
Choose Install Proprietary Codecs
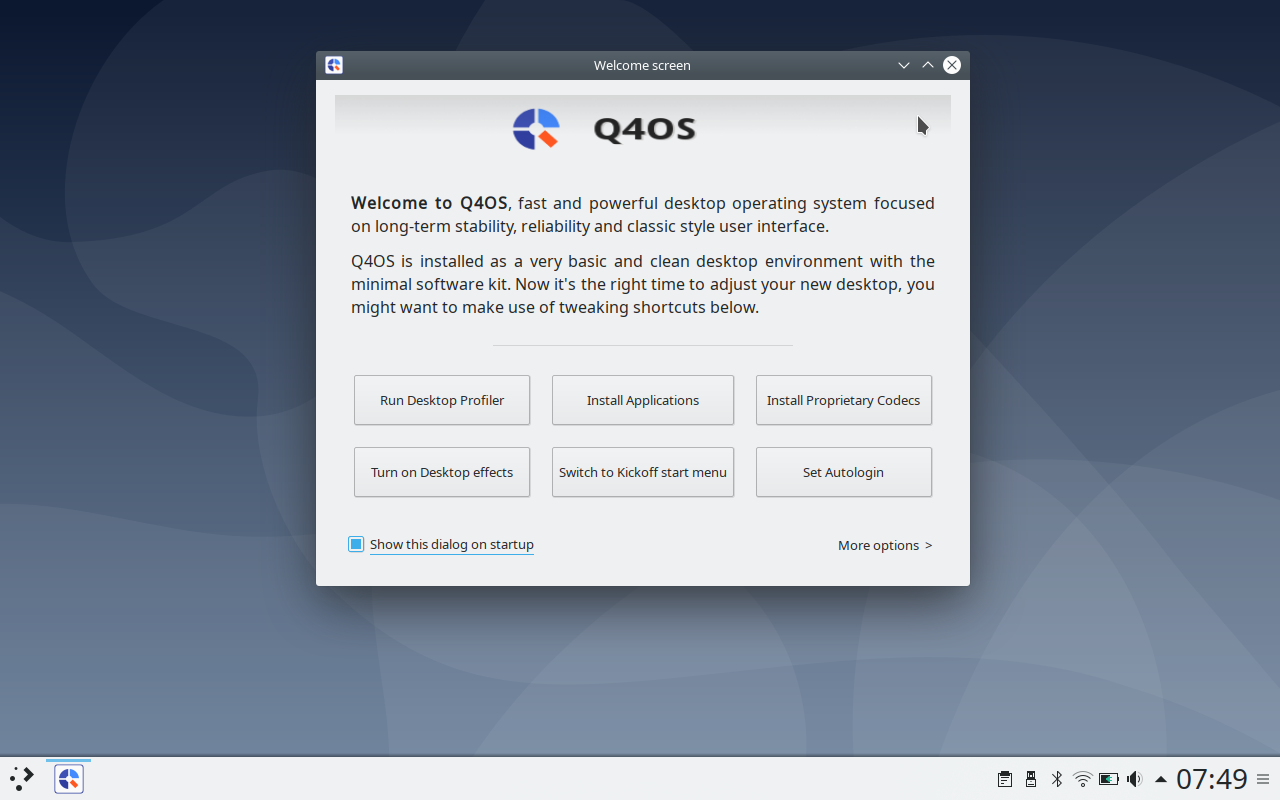(844, 400)
